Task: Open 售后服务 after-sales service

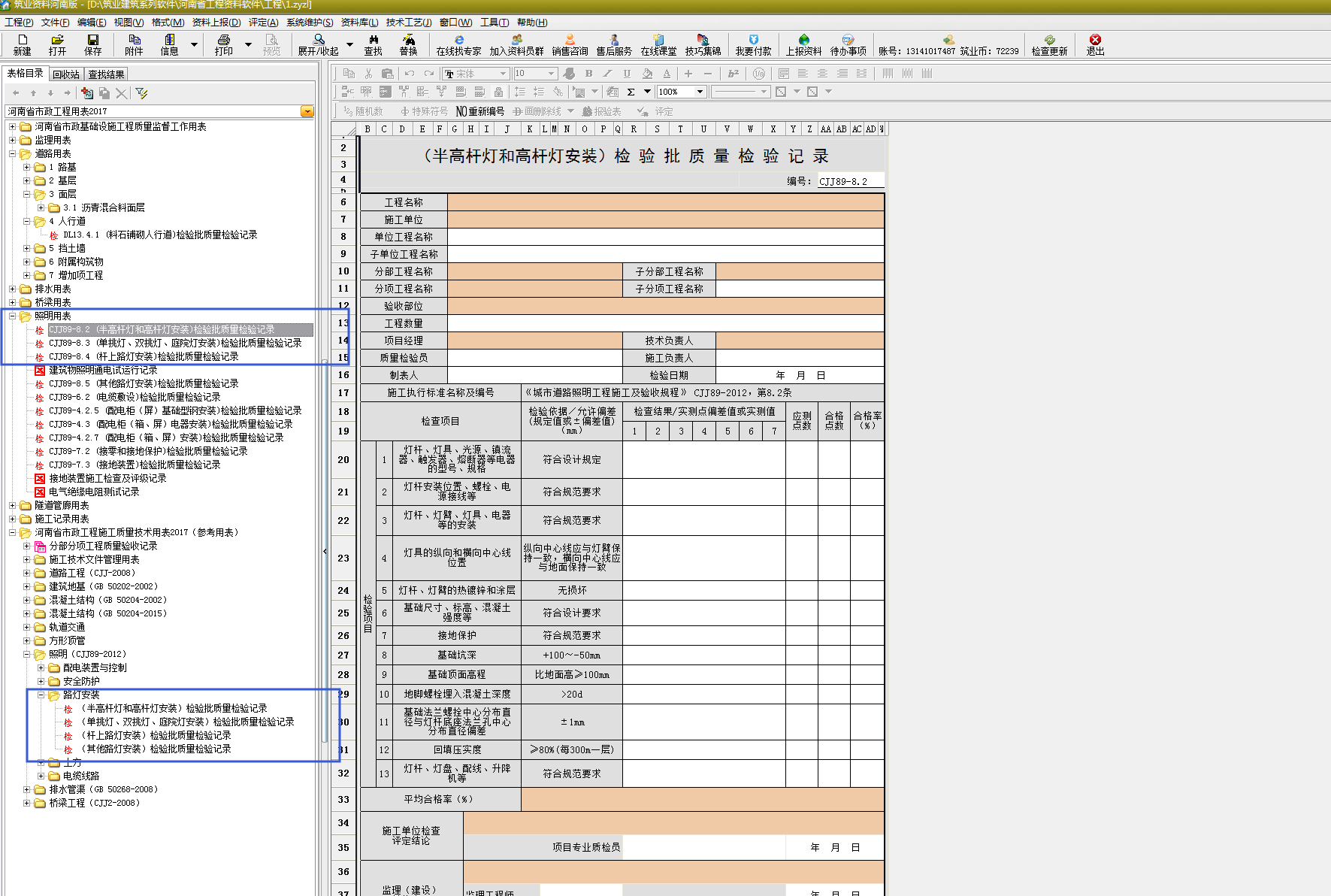Action: click(x=614, y=44)
